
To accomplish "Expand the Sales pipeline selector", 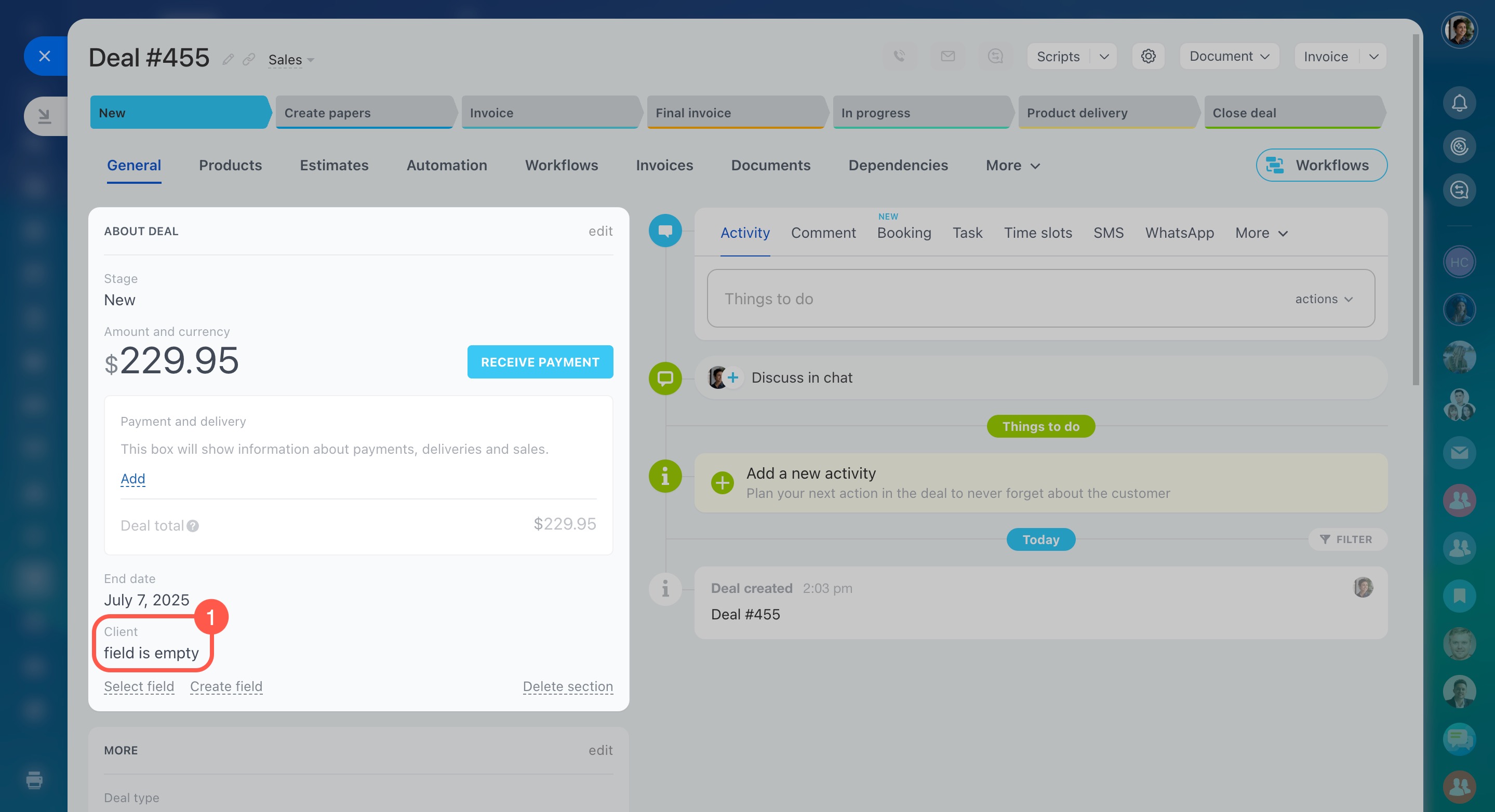I will tap(291, 60).
